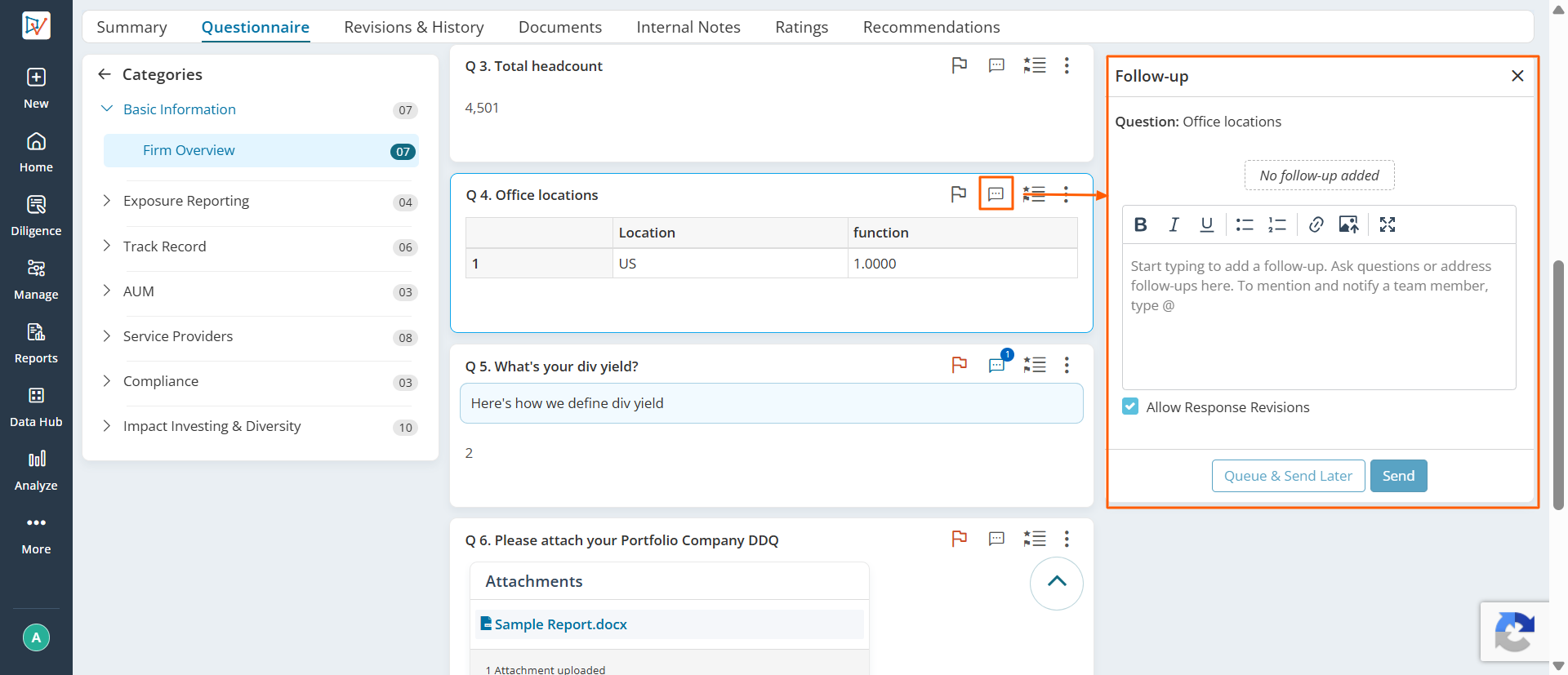Open the Ratings tab
Viewport: 1568px width, 675px height.
click(x=802, y=27)
